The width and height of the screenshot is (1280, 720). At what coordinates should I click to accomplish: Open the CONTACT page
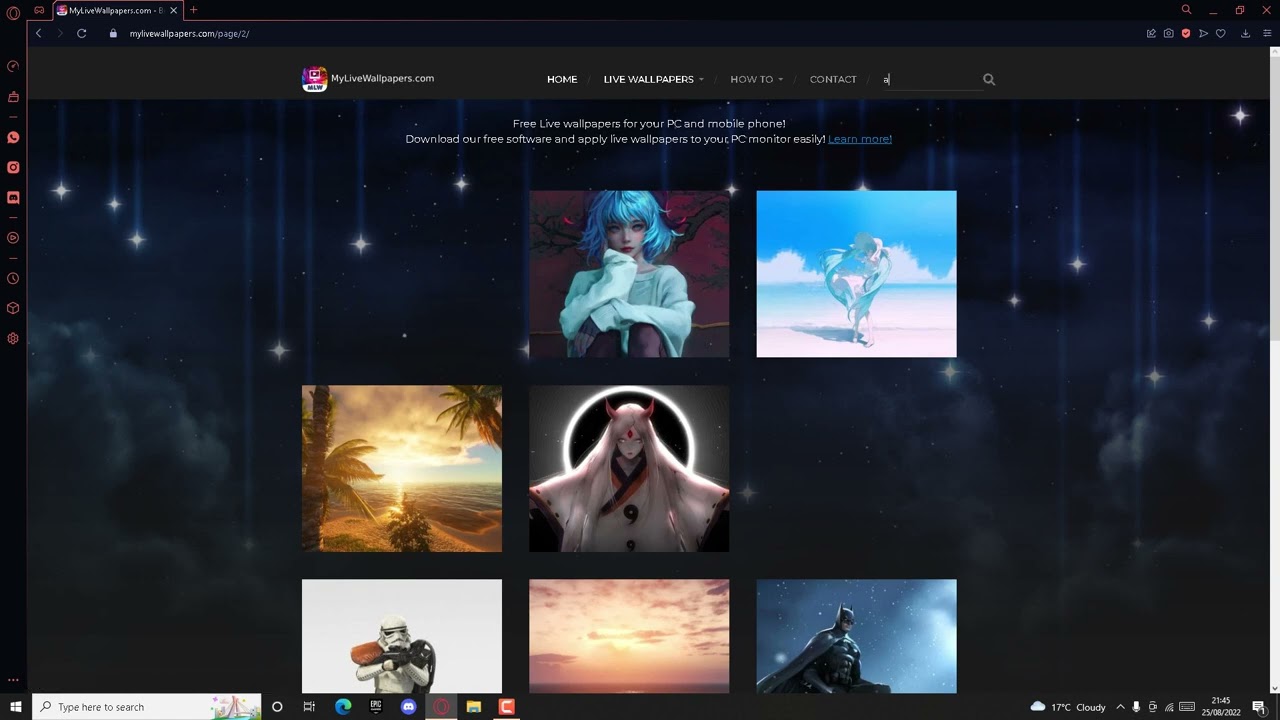click(x=833, y=79)
